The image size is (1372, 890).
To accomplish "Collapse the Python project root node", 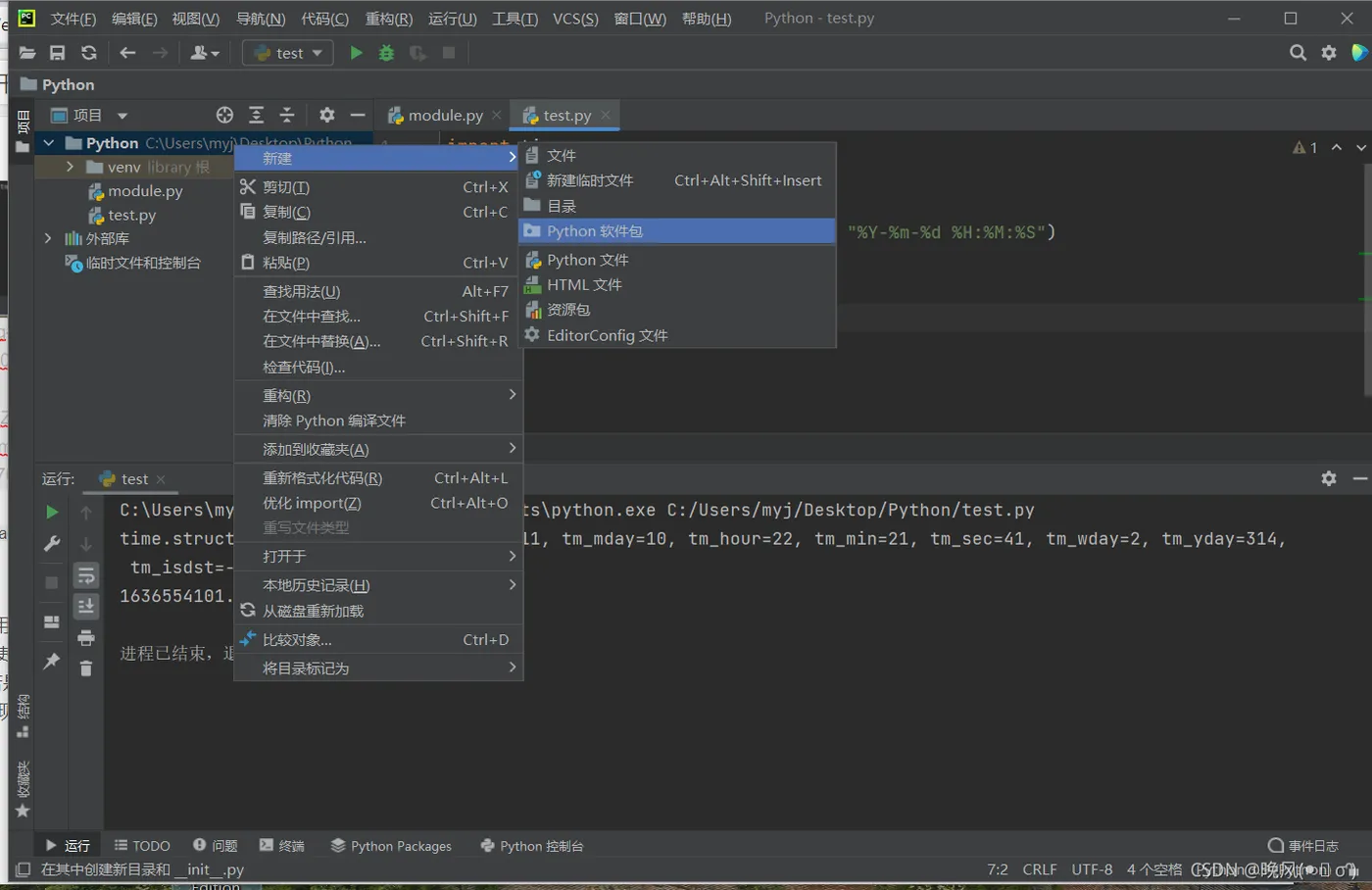I will pyautogui.click(x=48, y=143).
